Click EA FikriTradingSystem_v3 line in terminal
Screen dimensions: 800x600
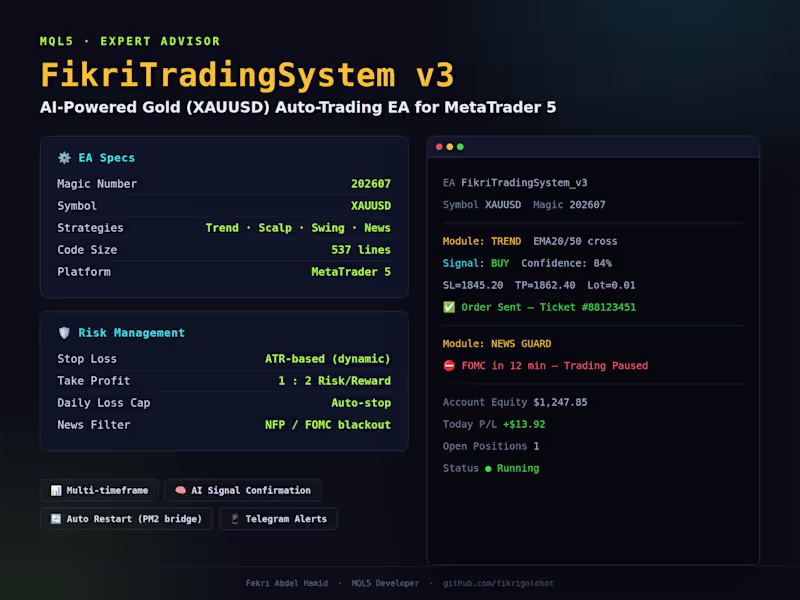pyautogui.click(x=515, y=183)
